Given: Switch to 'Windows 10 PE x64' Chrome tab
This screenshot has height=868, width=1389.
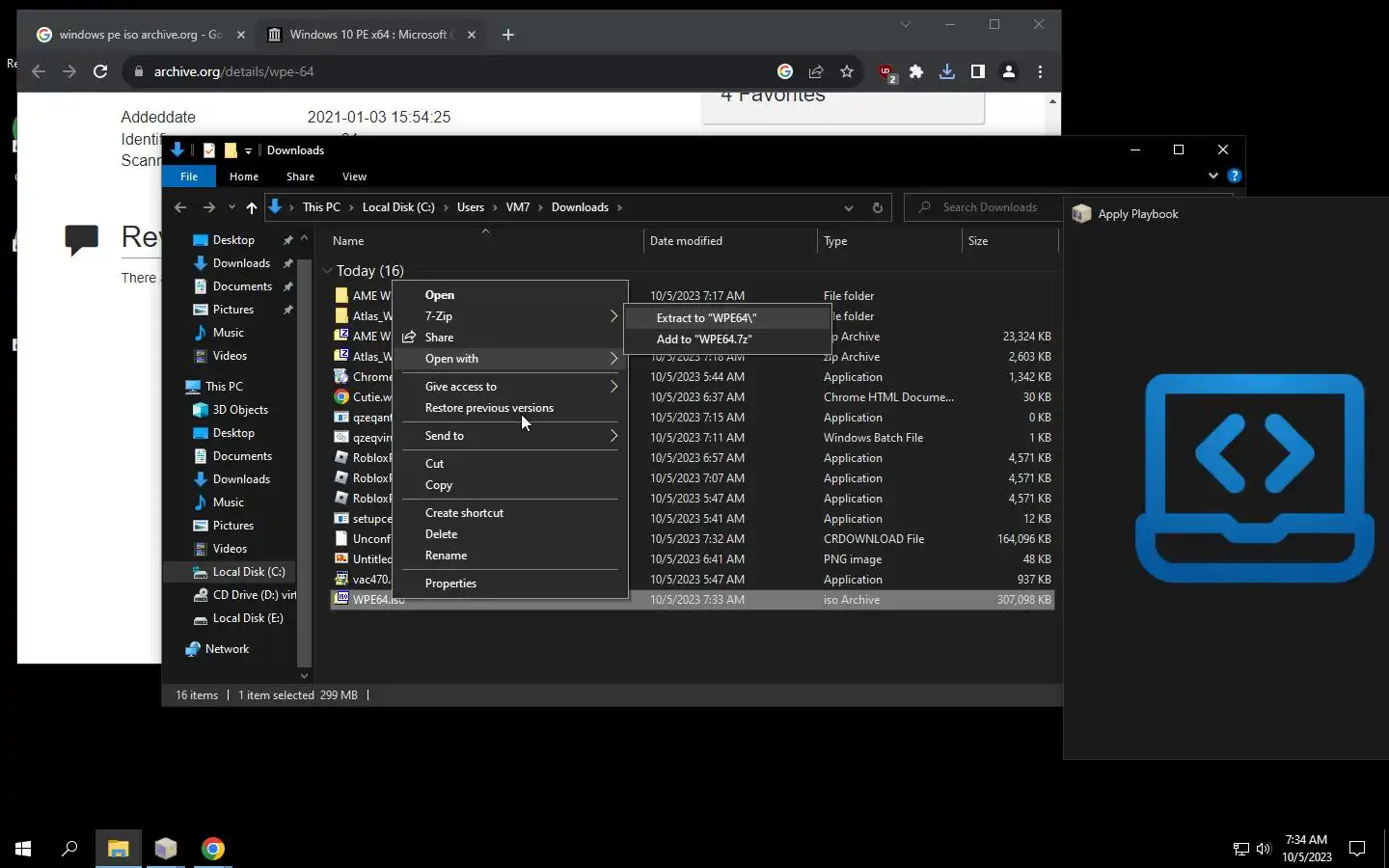Looking at the screenshot, I should click(370, 35).
